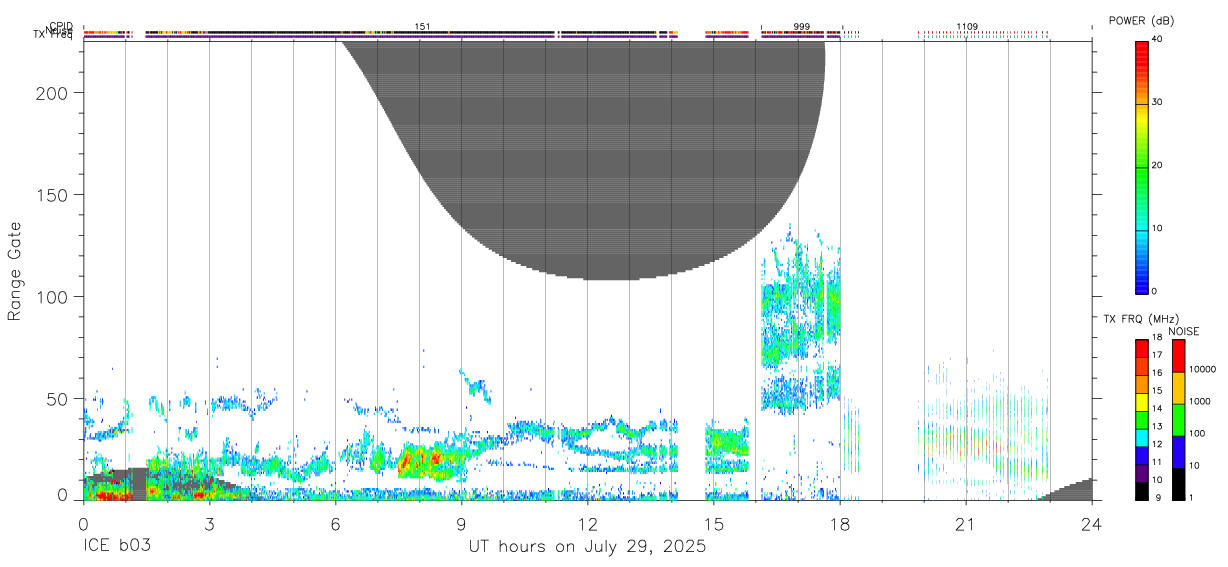Pick the blue segment of NOISE bar
The height and width of the screenshot is (567, 1228).
[x=1178, y=451]
